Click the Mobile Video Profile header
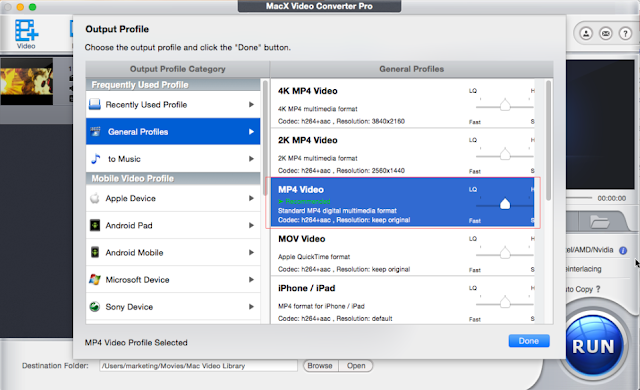Viewport: 640px width, 390px height. click(173, 178)
